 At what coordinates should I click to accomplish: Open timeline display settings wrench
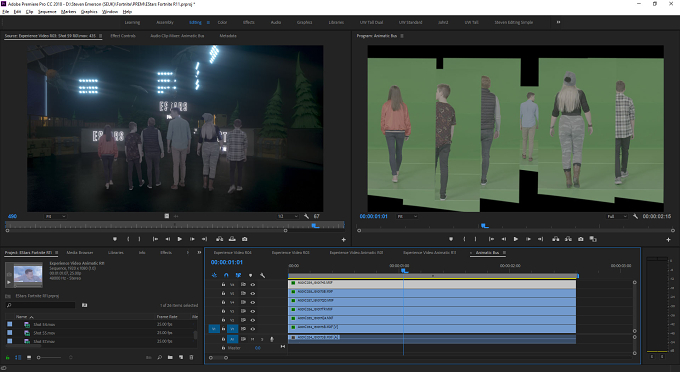point(262,275)
